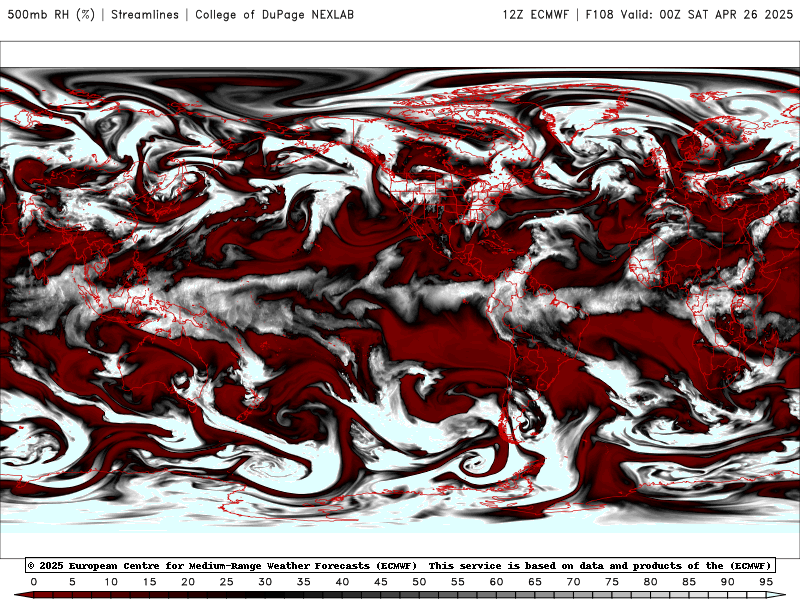This screenshot has height=600, width=800.
Task: Click the "80" label on the RH scale
Action: tap(650, 582)
